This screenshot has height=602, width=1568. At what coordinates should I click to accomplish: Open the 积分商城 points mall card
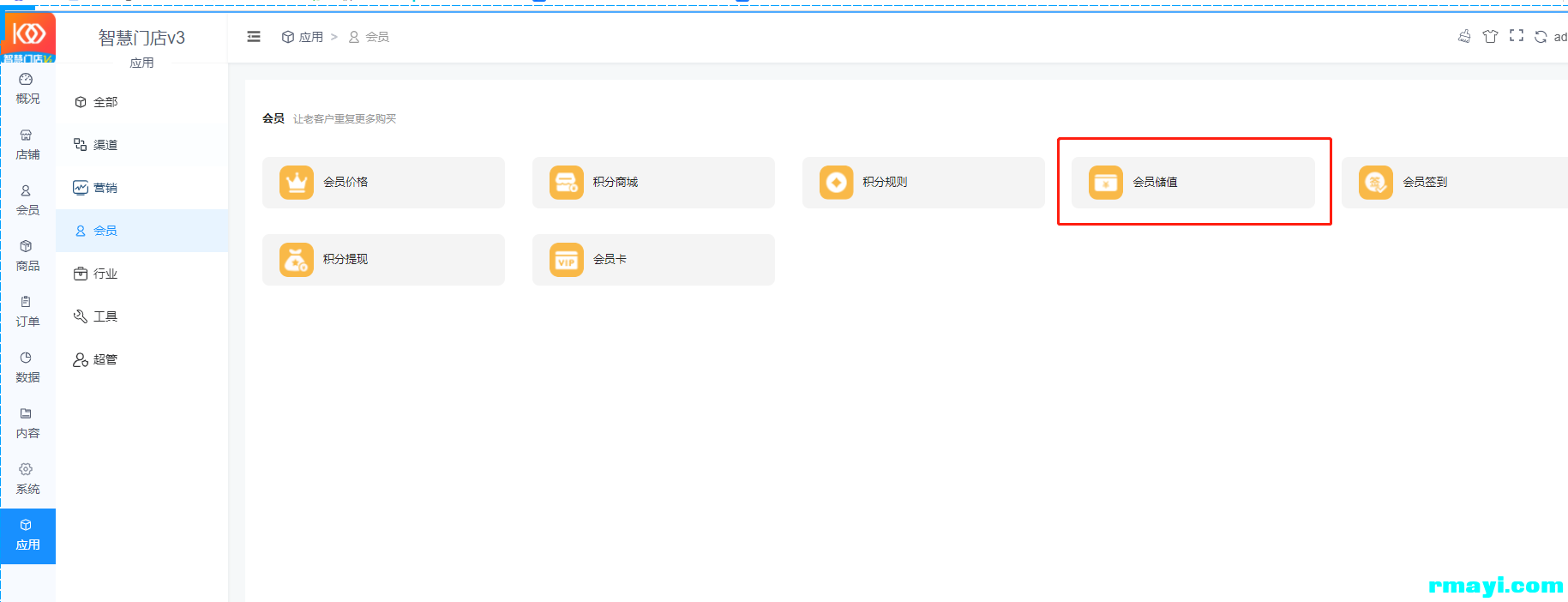point(653,183)
